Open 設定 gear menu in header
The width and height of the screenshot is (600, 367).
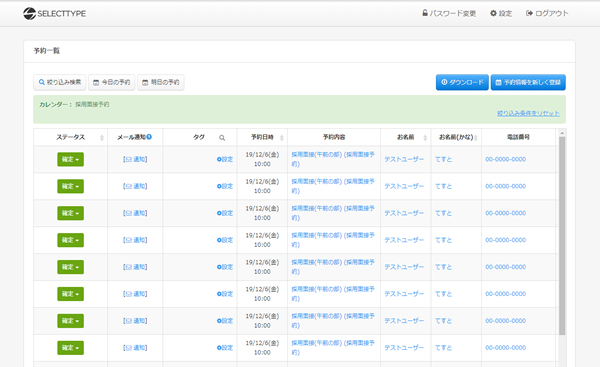pos(501,13)
